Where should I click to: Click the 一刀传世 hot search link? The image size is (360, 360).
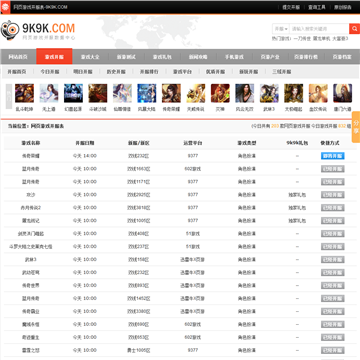(x=302, y=39)
